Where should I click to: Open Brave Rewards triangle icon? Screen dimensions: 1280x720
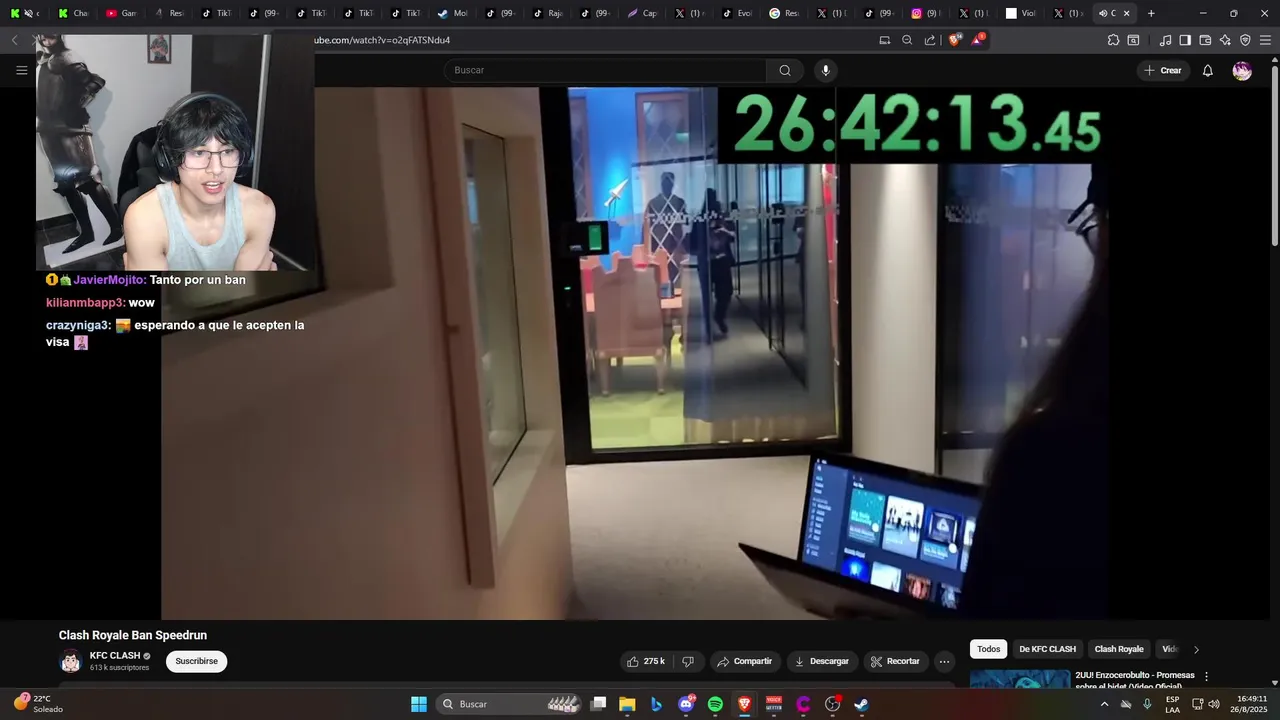pyautogui.click(x=977, y=40)
